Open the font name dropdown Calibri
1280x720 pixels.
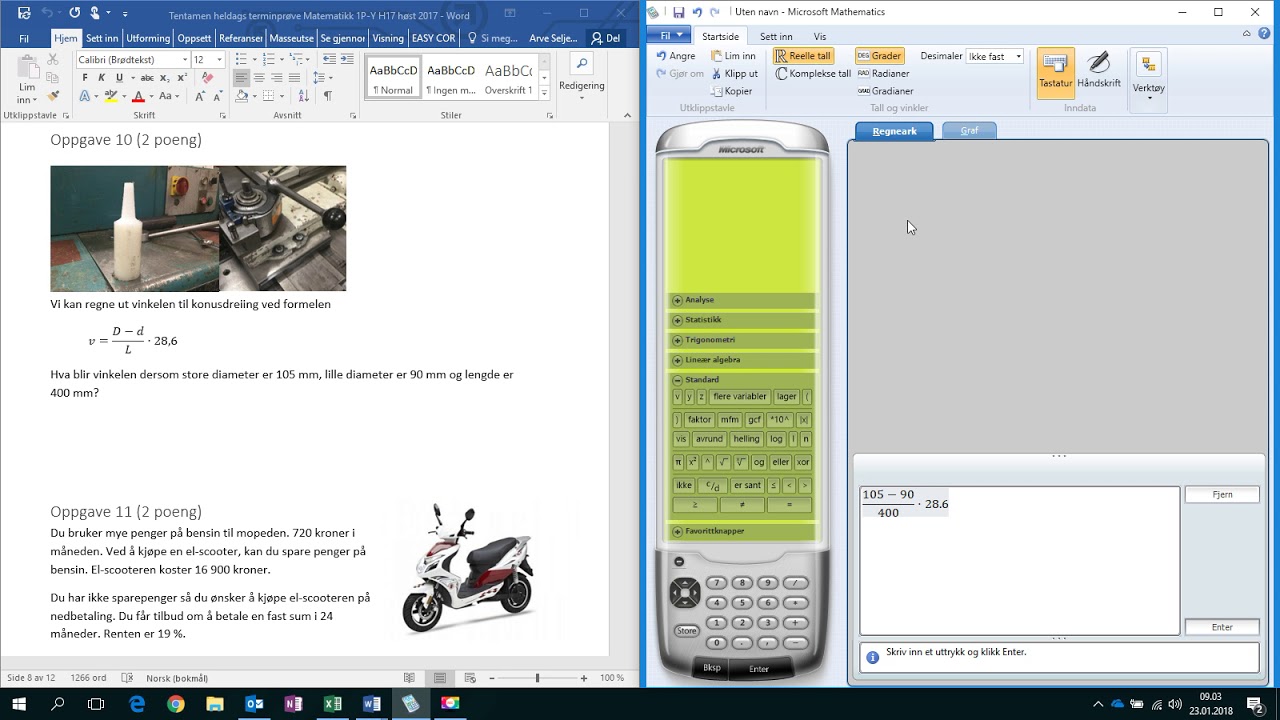(x=184, y=60)
